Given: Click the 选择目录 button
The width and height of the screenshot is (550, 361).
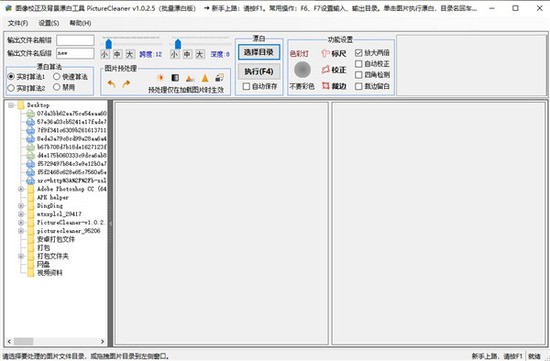Looking at the screenshot, I should (259, 52).
